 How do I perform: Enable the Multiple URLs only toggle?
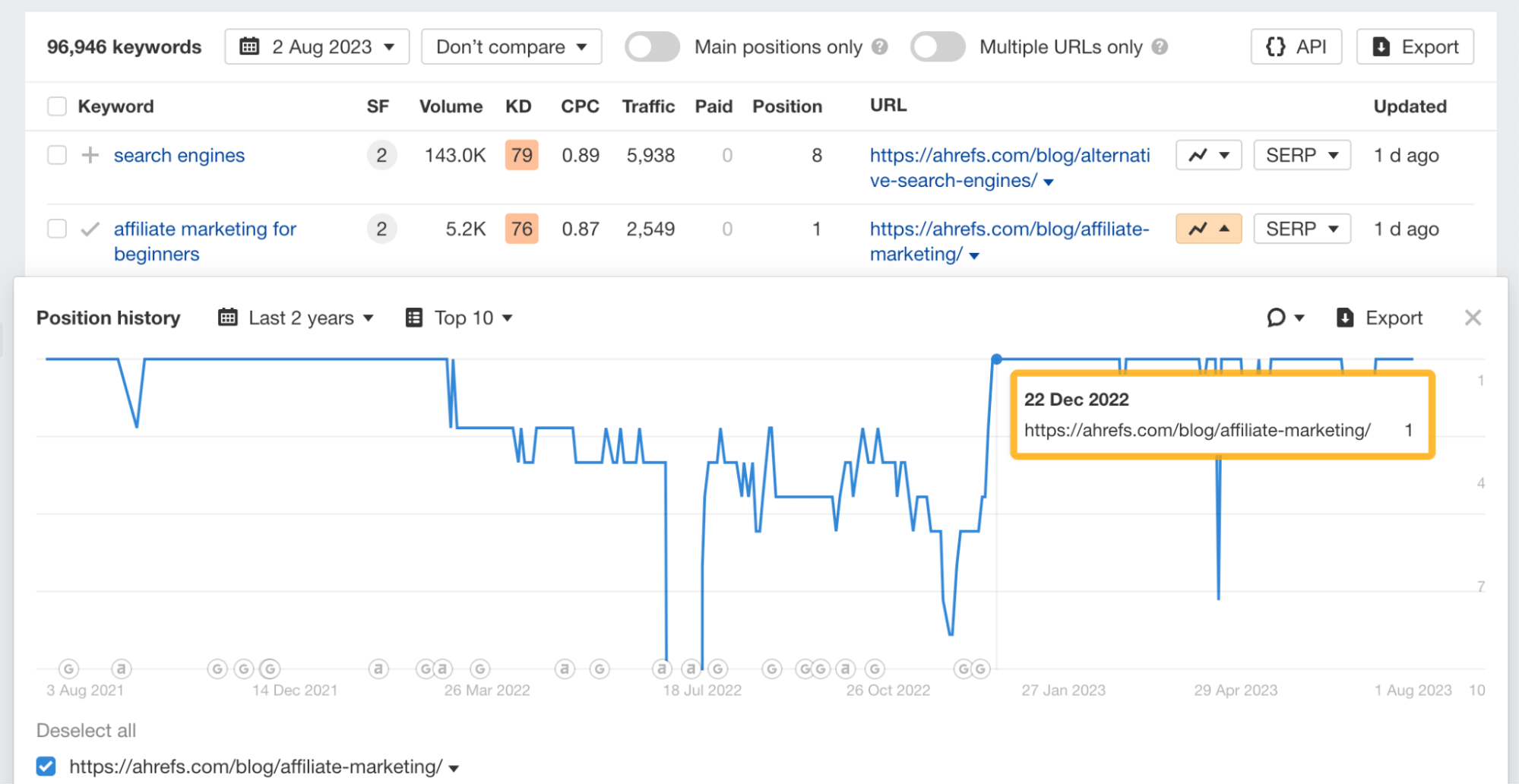click(937, 46)
